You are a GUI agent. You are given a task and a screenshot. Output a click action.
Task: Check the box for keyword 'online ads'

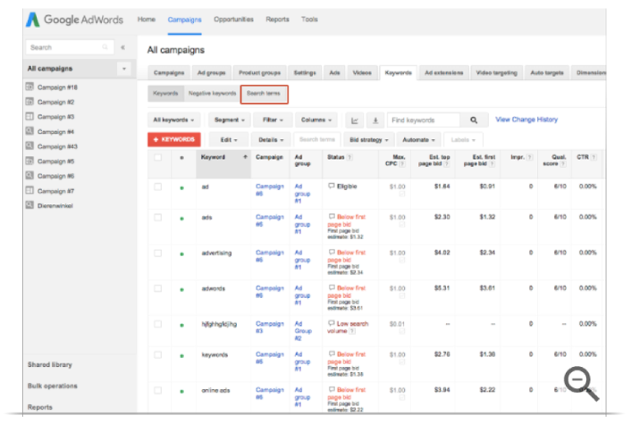(x=158, y=390)
